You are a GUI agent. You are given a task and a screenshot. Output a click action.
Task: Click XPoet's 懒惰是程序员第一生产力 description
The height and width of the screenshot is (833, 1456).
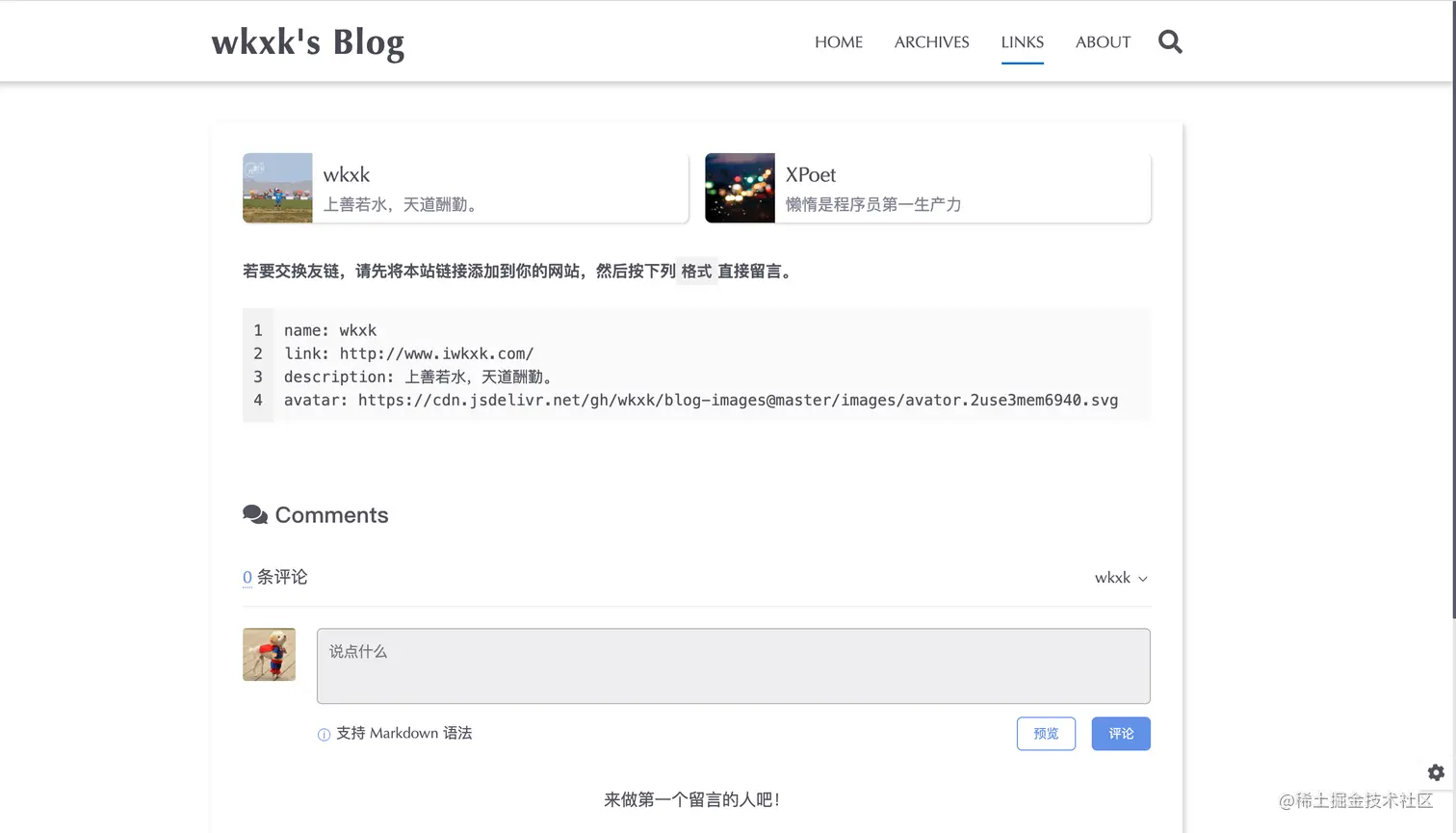click(873, 204)
